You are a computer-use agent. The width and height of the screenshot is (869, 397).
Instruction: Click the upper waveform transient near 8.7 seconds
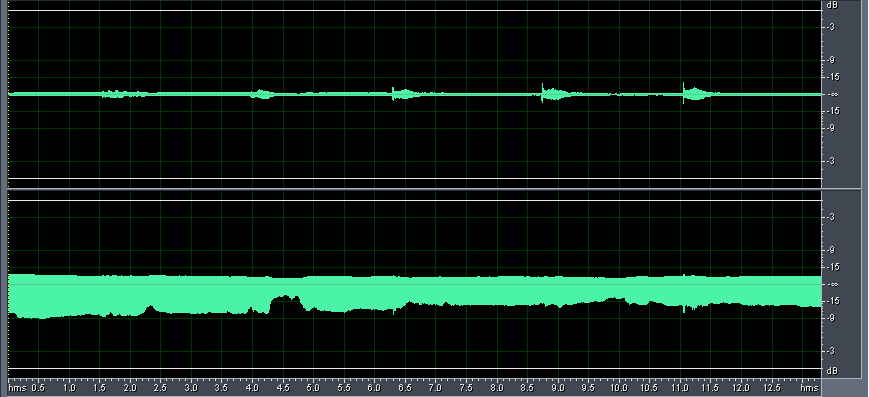(x=543, y=93)
